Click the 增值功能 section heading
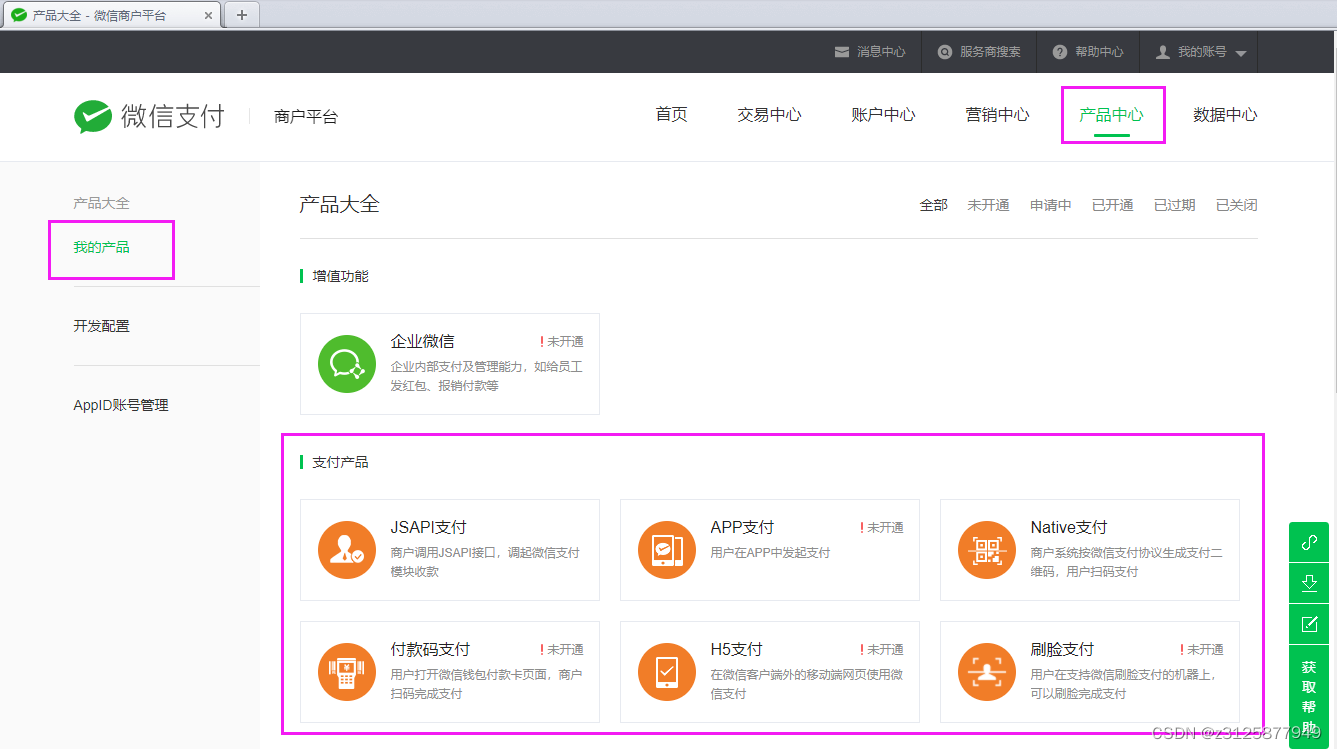Viewport: 1337px width, 749px height. tap(340, 276)
